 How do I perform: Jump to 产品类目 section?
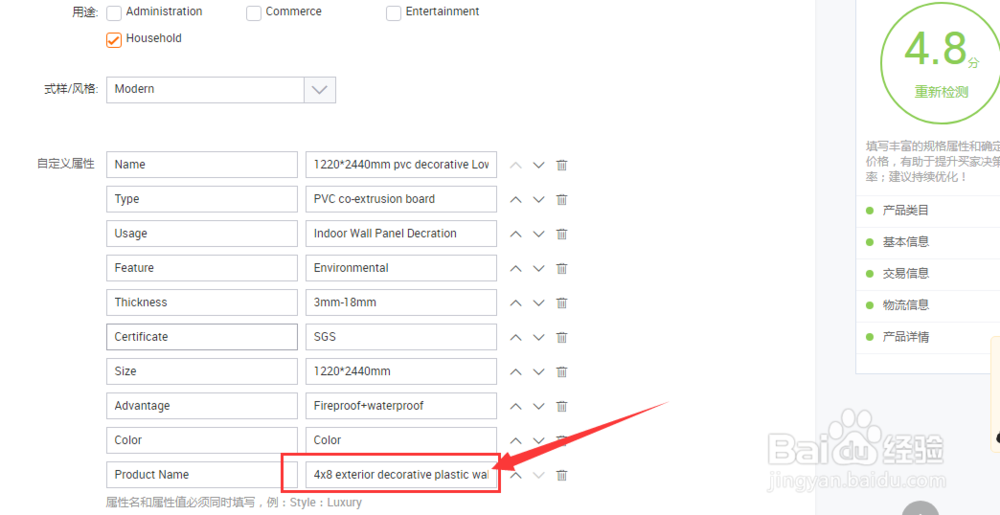coord(905,210)
